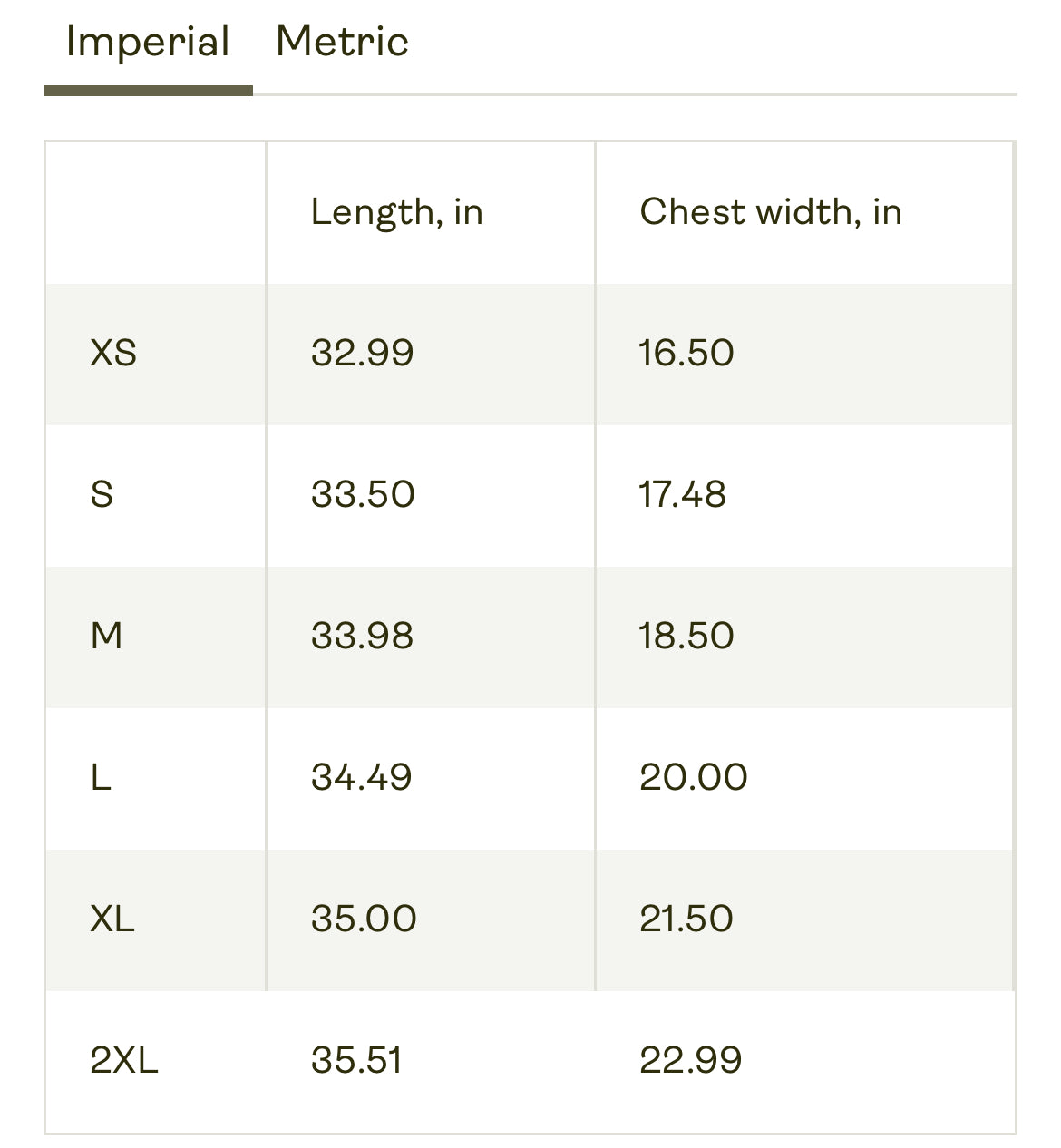Screen dimensions: 1061x1148
Task: Select the S size row label
Action: [102, 494]
